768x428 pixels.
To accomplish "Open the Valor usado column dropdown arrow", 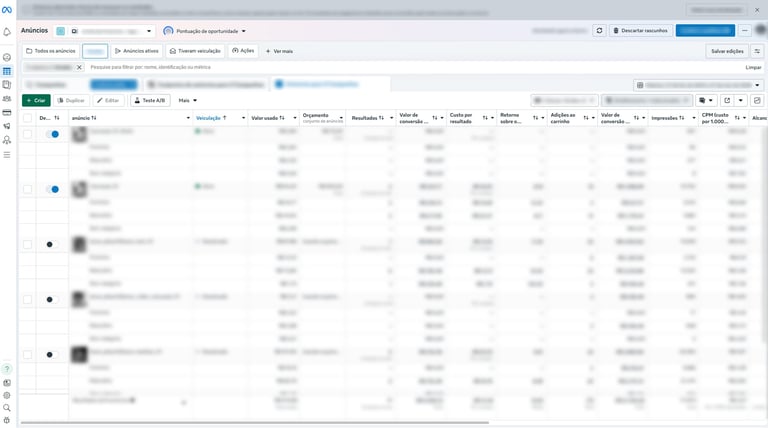I will [x=294, y=118].
